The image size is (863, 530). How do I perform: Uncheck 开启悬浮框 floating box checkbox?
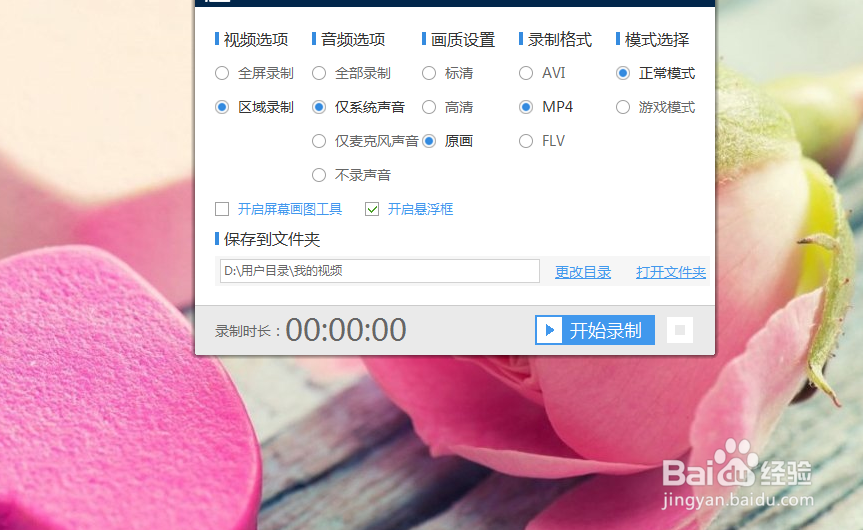[x=372, y=209]
